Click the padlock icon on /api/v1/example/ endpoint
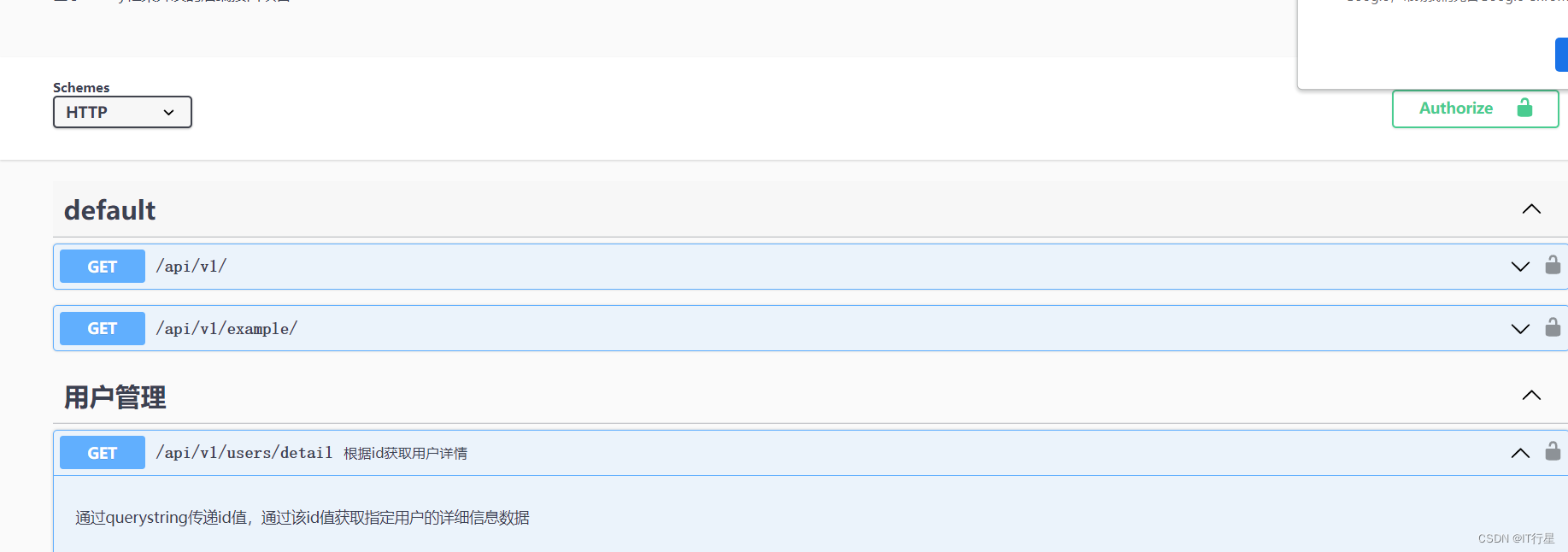 (x=1553, y=327)
